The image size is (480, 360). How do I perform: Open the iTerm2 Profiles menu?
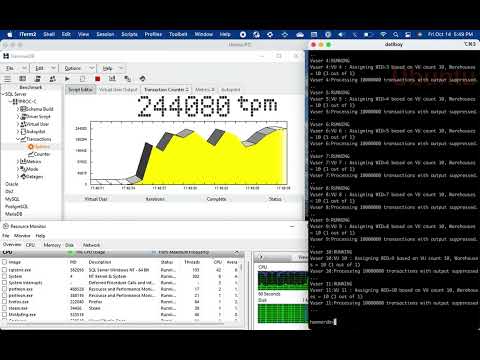coord(153,34)
